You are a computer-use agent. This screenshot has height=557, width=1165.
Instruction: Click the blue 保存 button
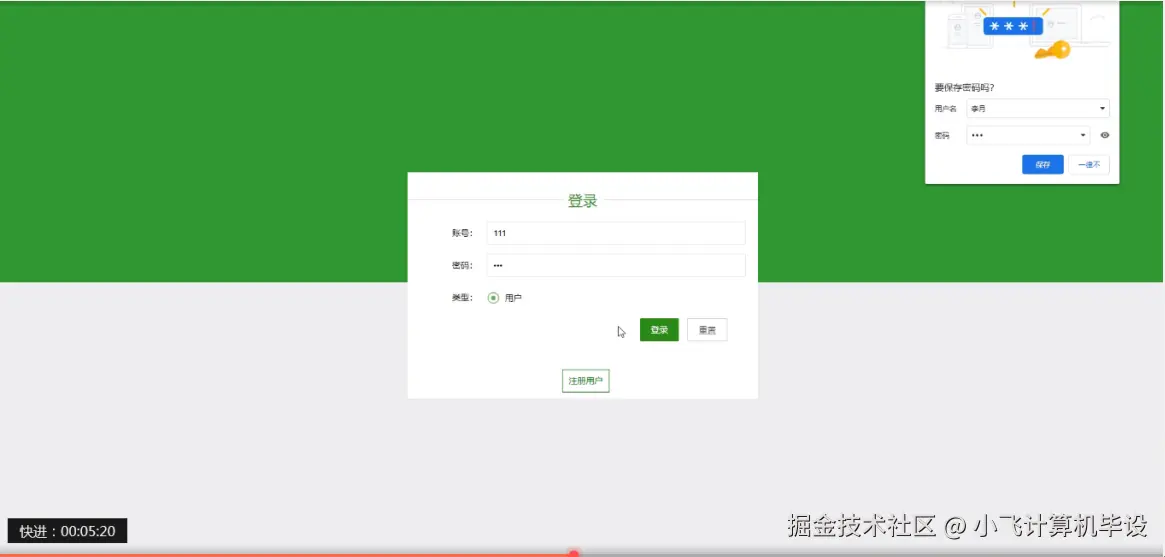tap(1042, 165)
